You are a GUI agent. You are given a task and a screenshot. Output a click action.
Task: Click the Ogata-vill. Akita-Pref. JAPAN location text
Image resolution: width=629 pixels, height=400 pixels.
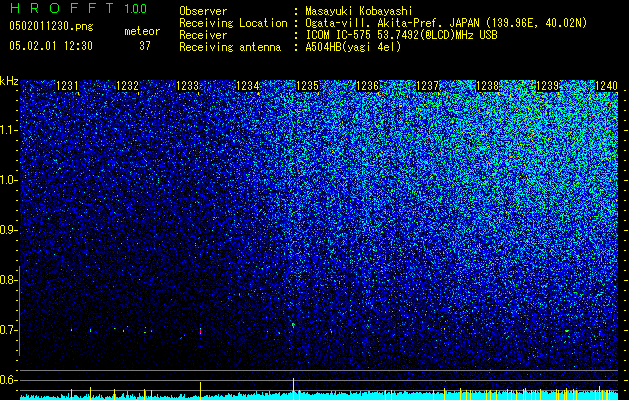pos(446,23)
